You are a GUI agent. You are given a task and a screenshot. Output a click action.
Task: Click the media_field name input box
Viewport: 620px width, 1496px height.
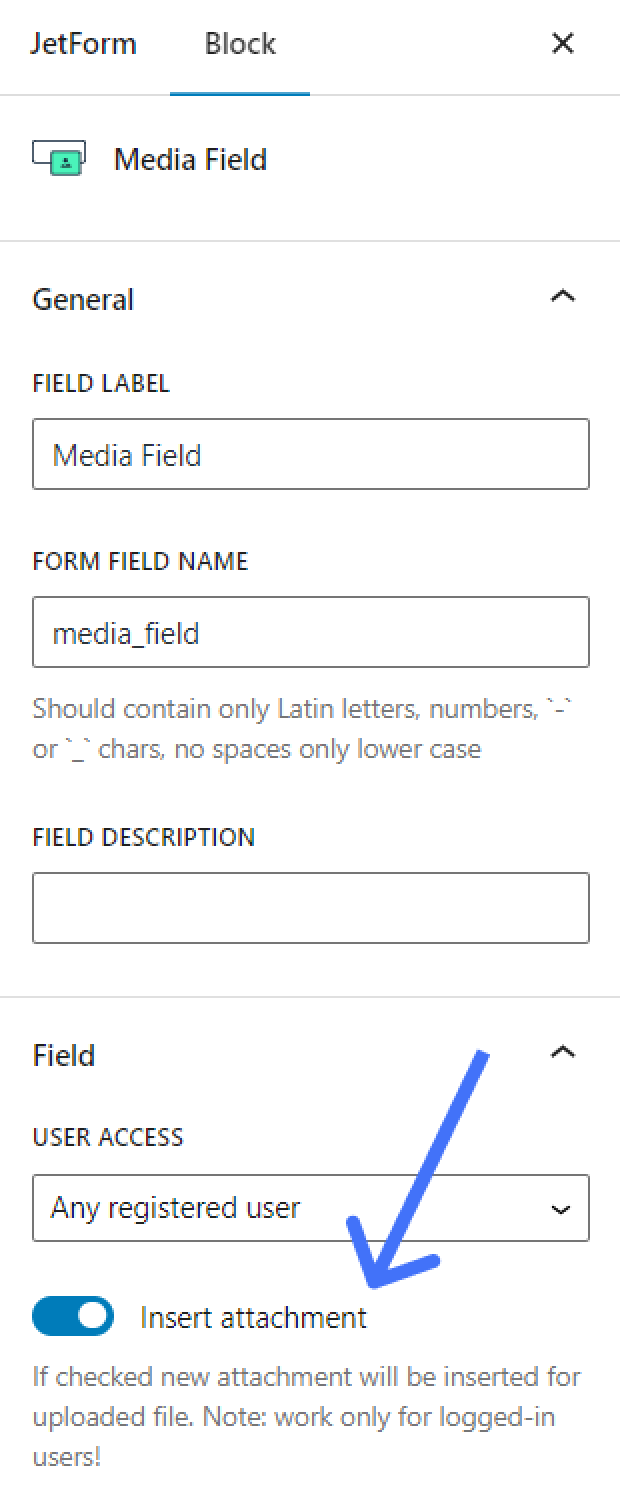(311, 632)
